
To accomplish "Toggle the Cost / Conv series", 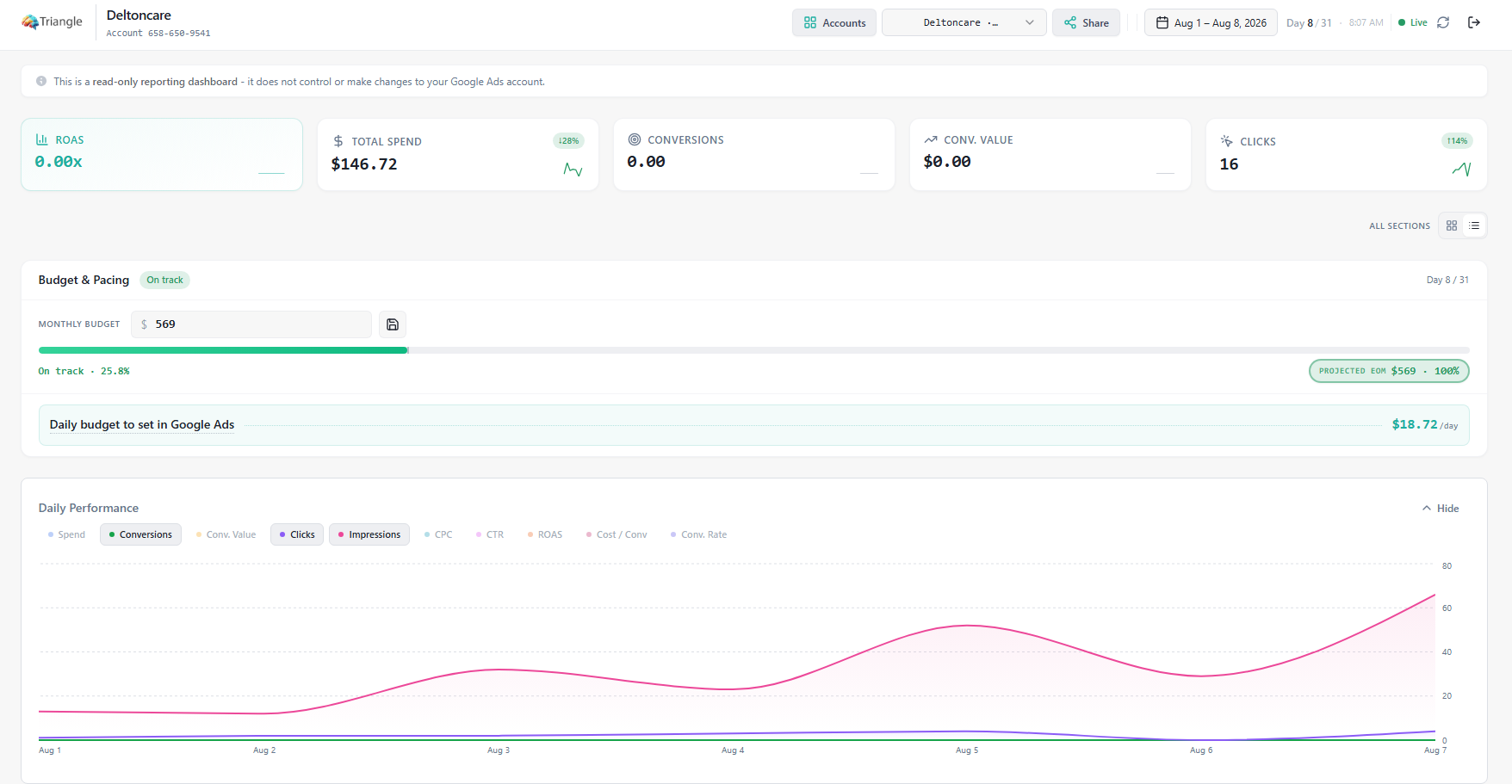I will tap(617, 534).
